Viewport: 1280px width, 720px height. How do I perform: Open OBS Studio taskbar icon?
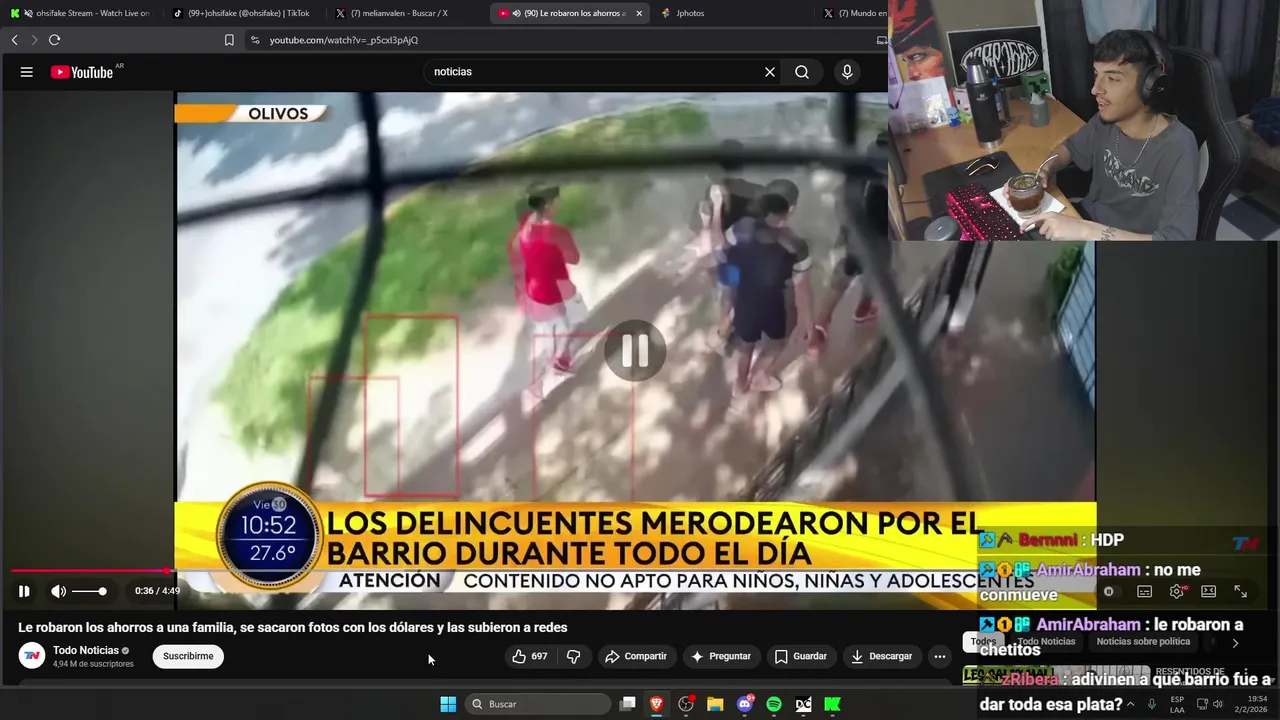[686, 704]
